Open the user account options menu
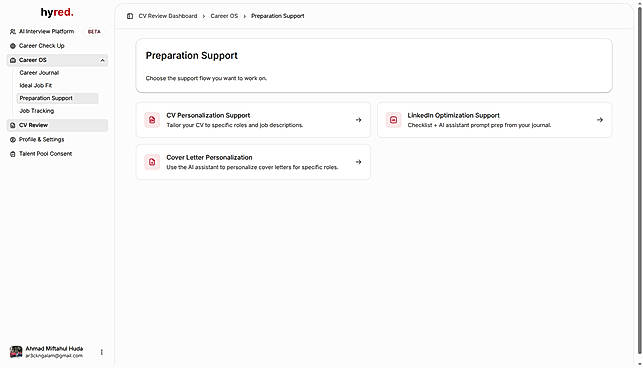The width and height of the screenshot is (643, 368). (x=101, y=352)
